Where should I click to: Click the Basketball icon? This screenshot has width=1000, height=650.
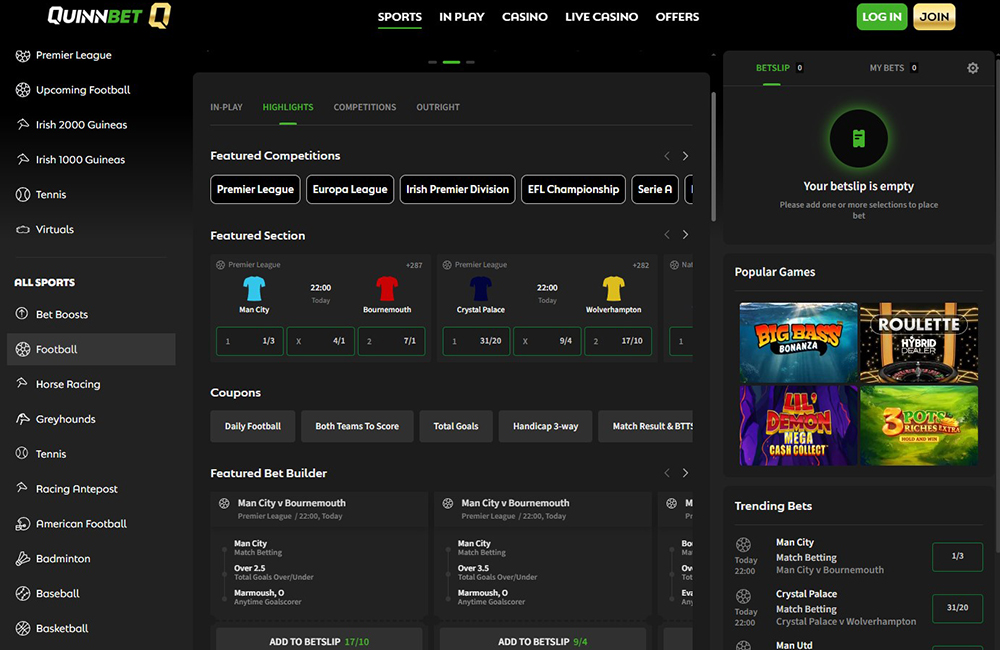[23, 628]
